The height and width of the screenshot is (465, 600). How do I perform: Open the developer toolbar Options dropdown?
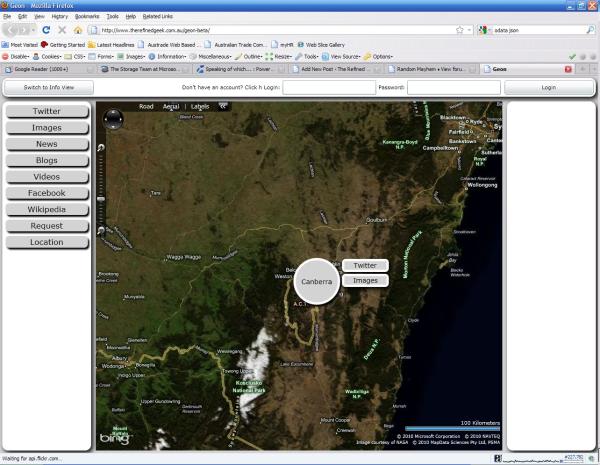(x=378, y=57)
